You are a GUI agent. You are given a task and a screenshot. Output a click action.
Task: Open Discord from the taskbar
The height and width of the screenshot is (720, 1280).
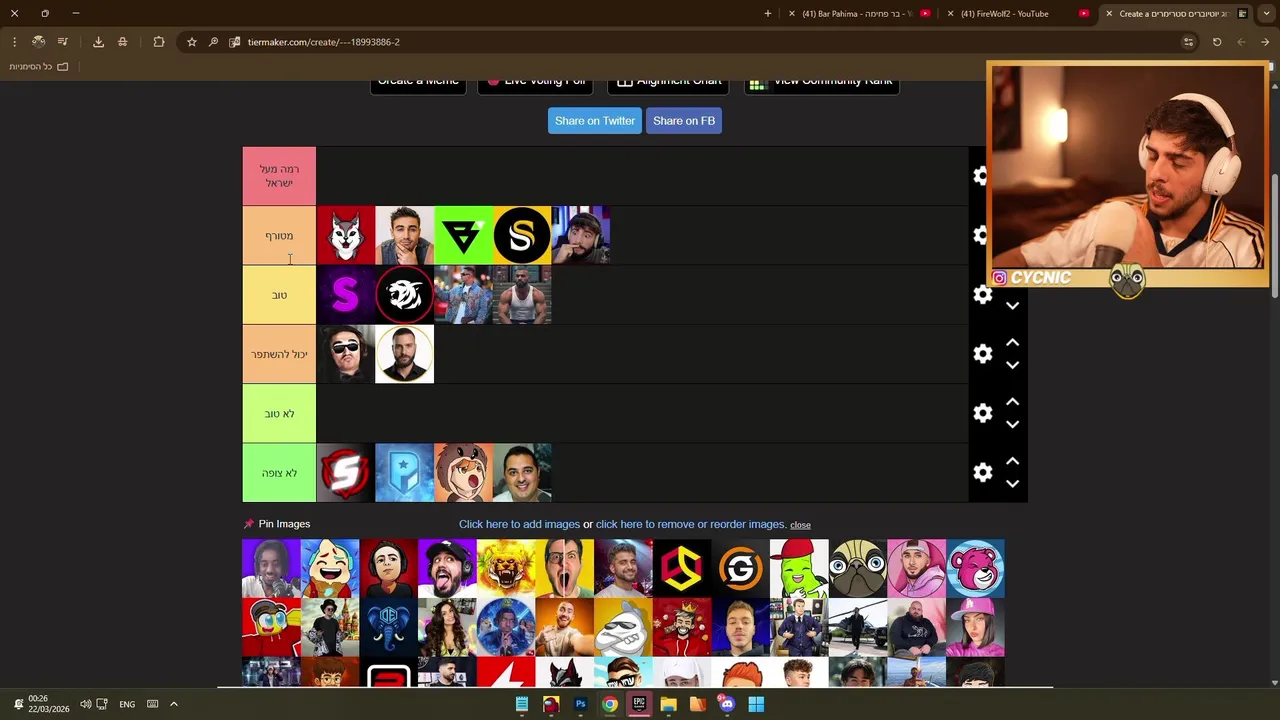[727, 704]
